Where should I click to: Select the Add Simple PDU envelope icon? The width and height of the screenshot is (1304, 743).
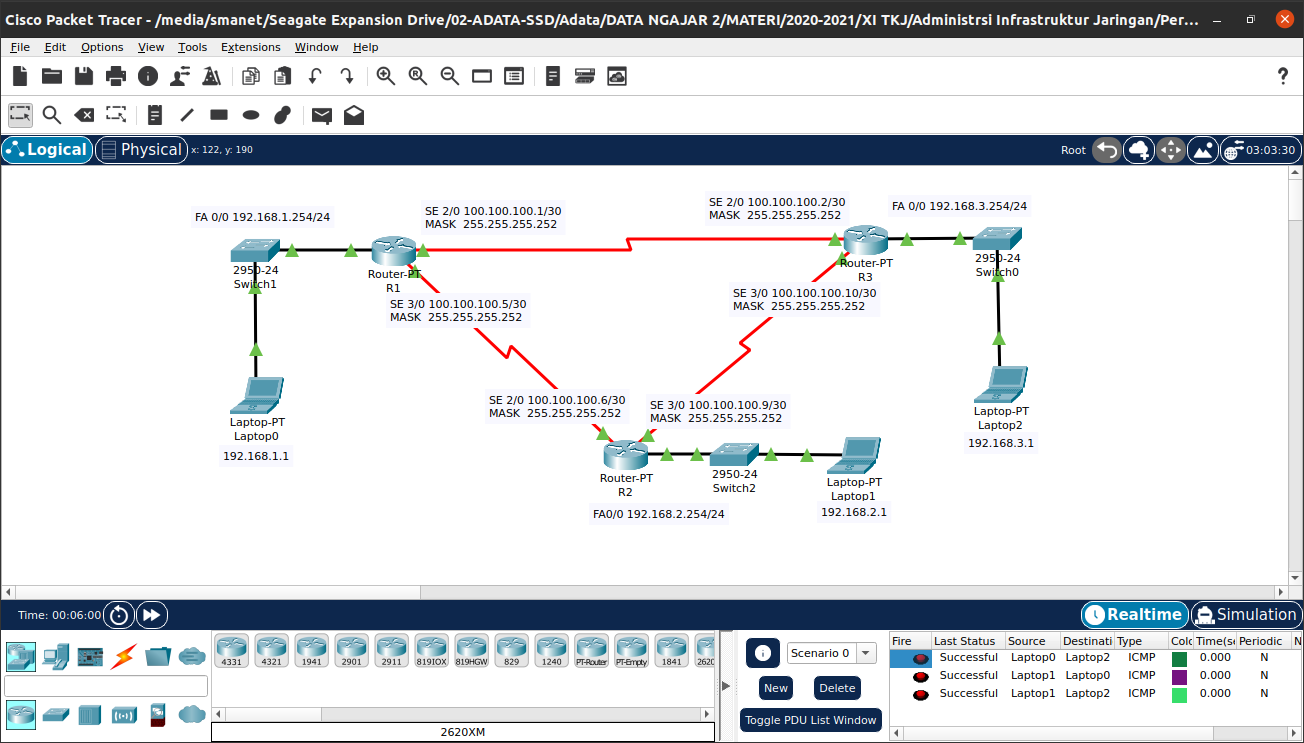322,115
